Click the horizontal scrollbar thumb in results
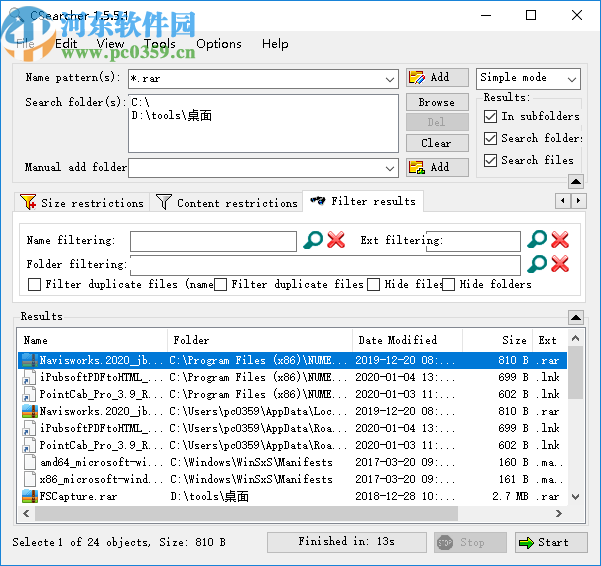This screenshot has height=566, width=601. click(x=246, y=514)
